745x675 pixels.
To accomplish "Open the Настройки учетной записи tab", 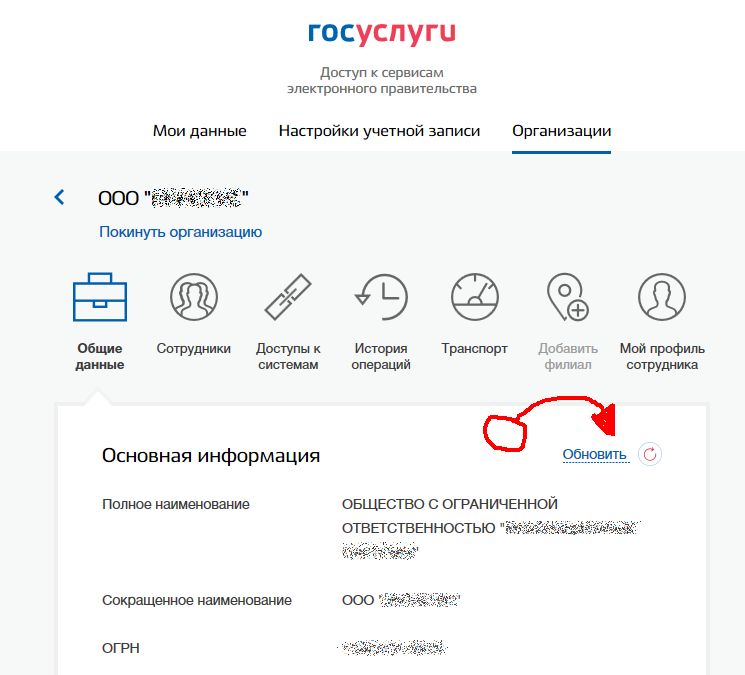I will pos(379,131).
